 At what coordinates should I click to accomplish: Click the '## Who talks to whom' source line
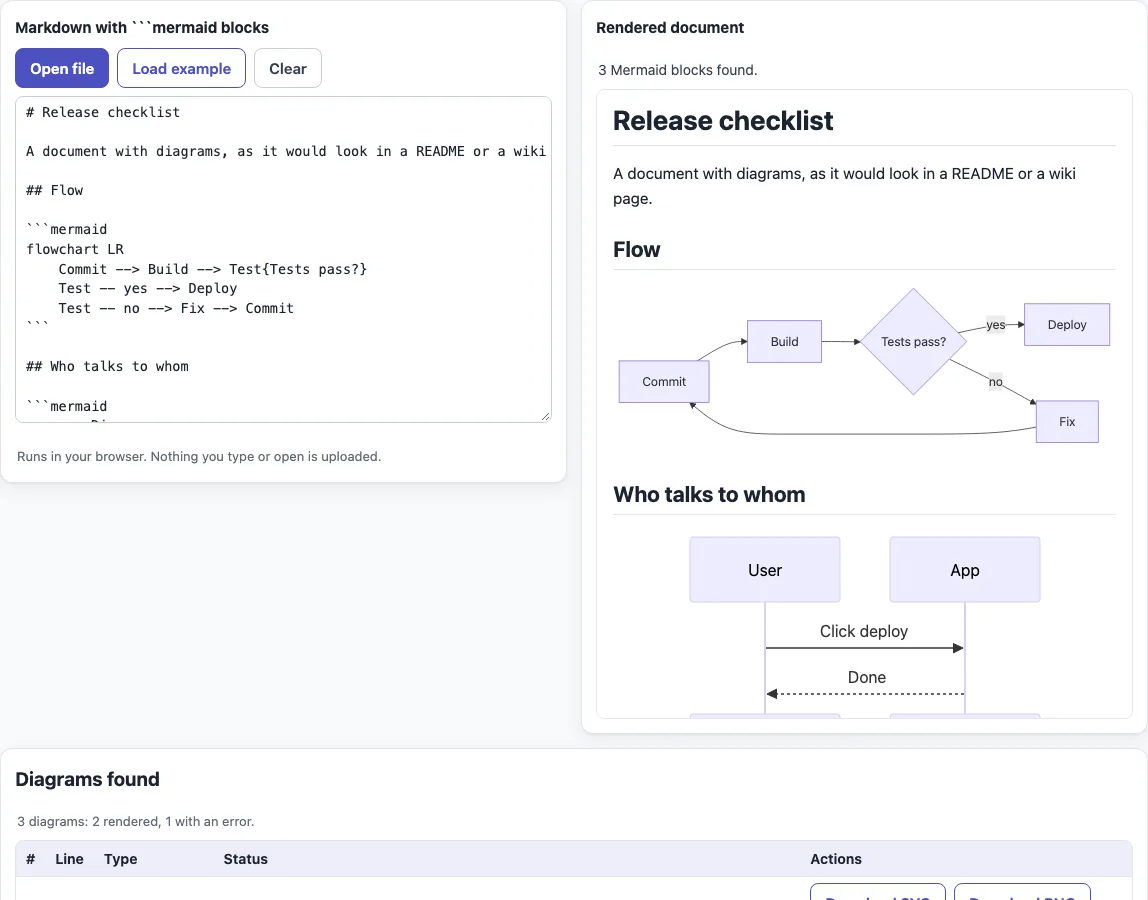[107, 366]
